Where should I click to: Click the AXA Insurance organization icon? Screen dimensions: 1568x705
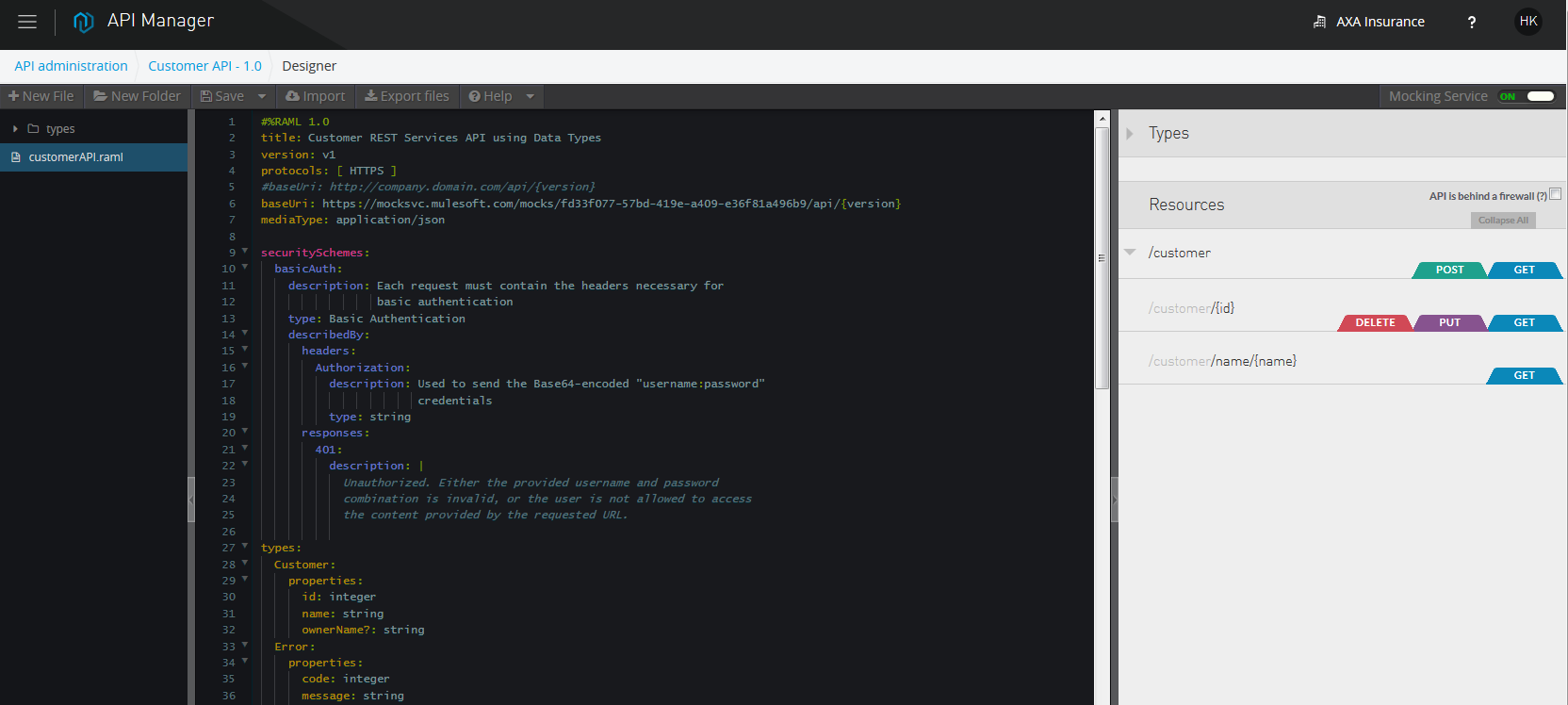tap(1319, 22)
